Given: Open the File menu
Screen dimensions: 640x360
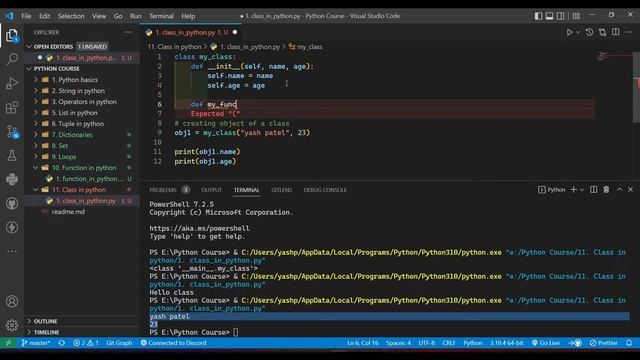Looking at the screenshot, I should (x=26, y=16).
